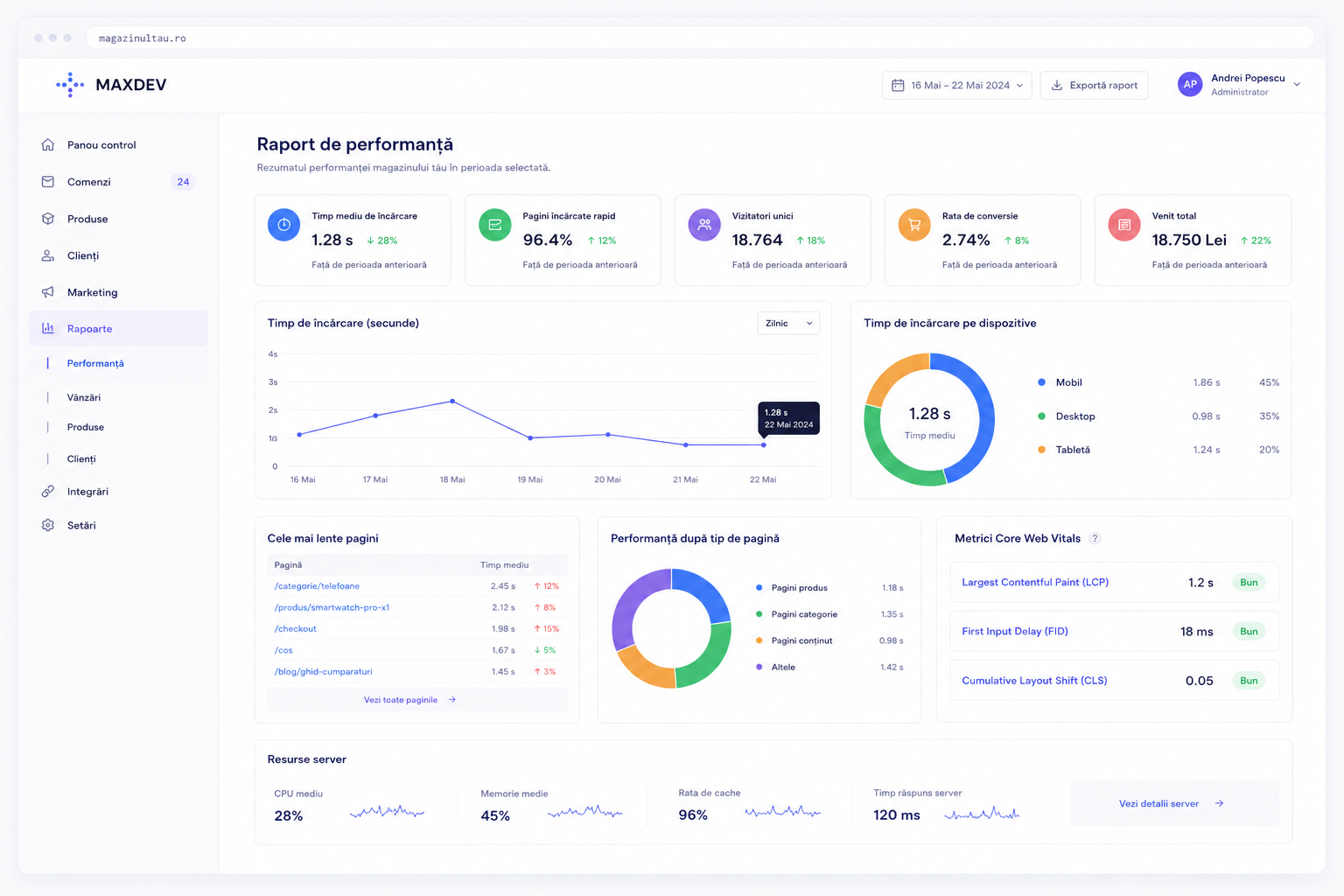The height and width of the screenshot is (896, 1344).
Task: Click First Input Delay (FID) metric
Action: 1015,631
